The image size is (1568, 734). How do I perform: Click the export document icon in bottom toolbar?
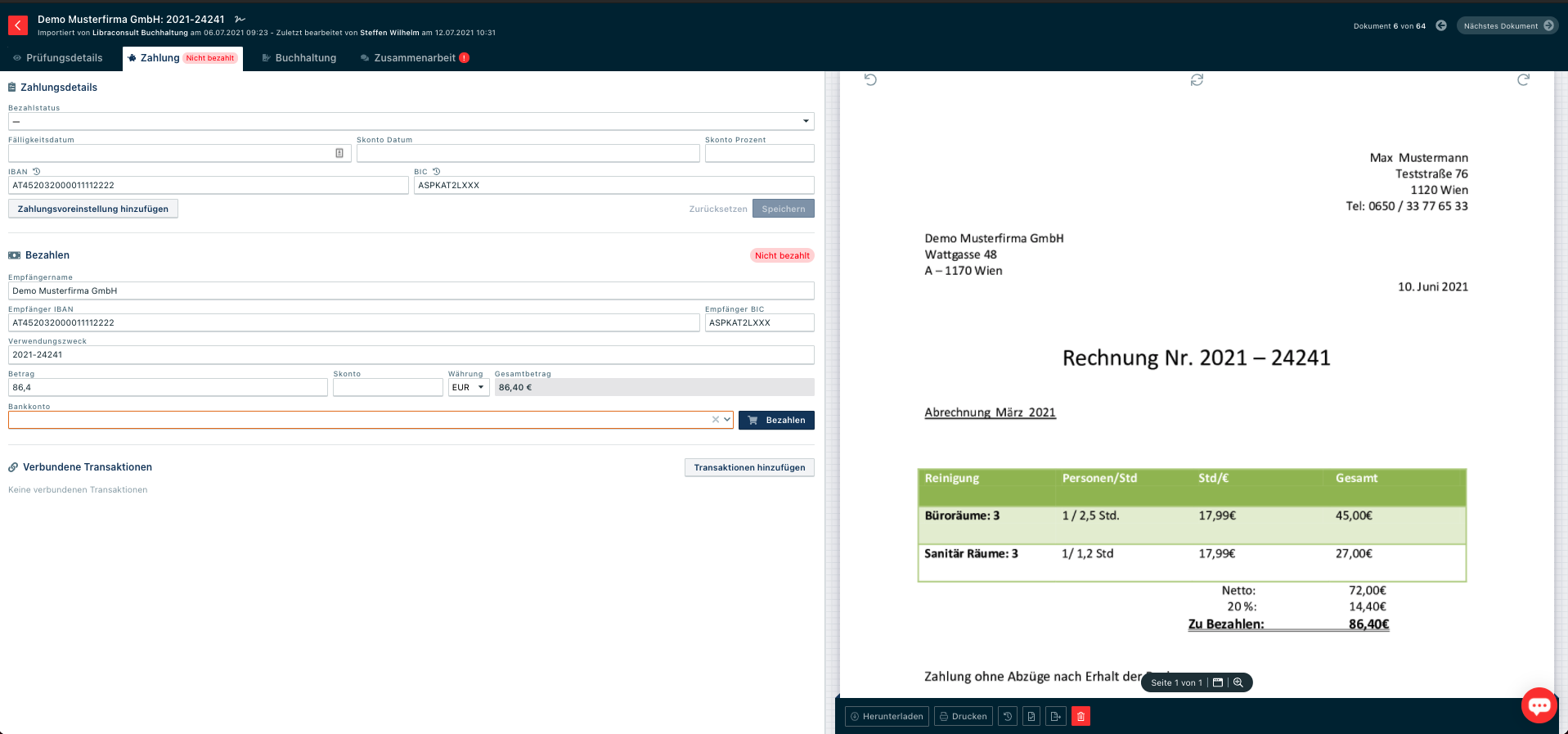pos(1055,716)
